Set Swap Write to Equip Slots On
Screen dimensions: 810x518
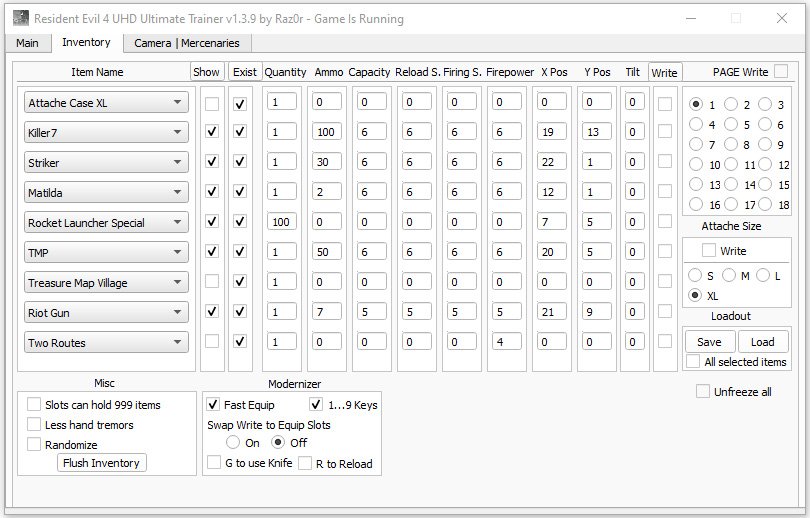tap(233, 442)
